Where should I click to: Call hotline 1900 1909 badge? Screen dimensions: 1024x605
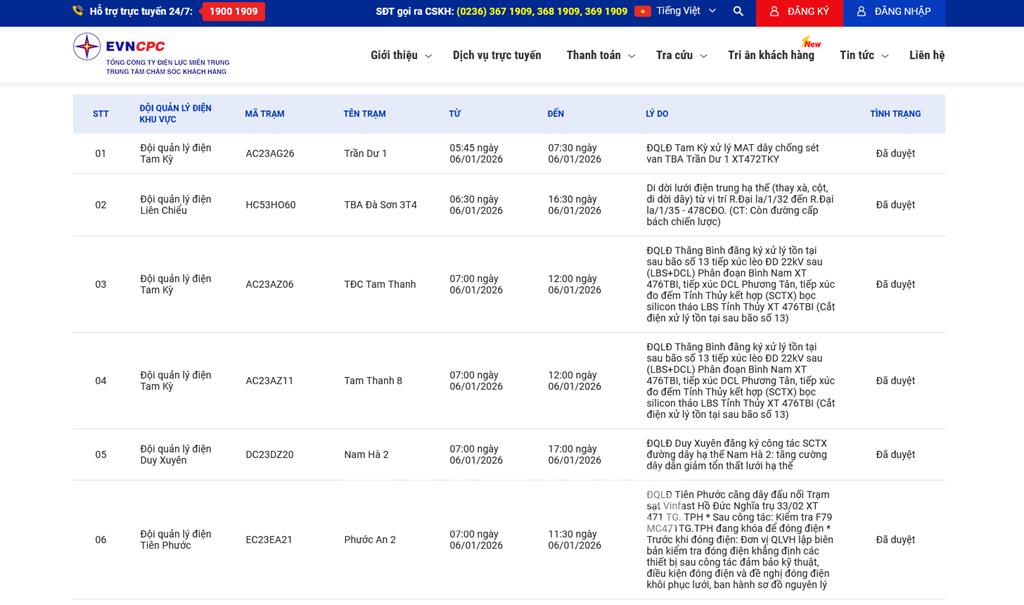tap(233, 11)
